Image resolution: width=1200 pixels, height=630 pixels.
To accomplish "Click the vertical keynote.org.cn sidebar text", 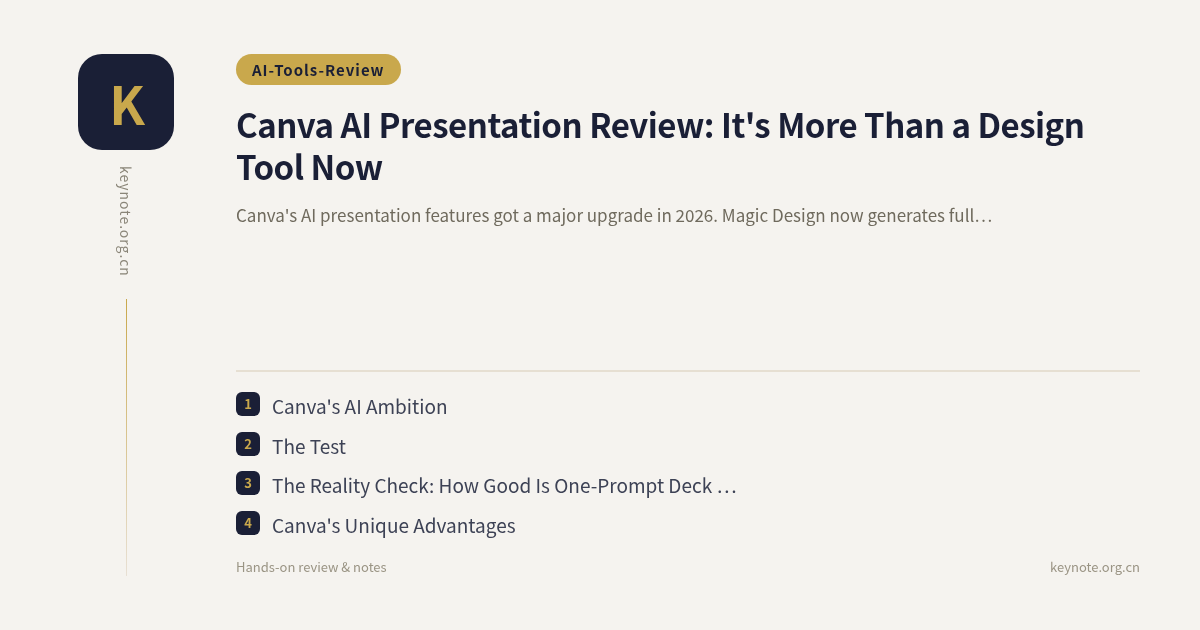I will 125,221.
